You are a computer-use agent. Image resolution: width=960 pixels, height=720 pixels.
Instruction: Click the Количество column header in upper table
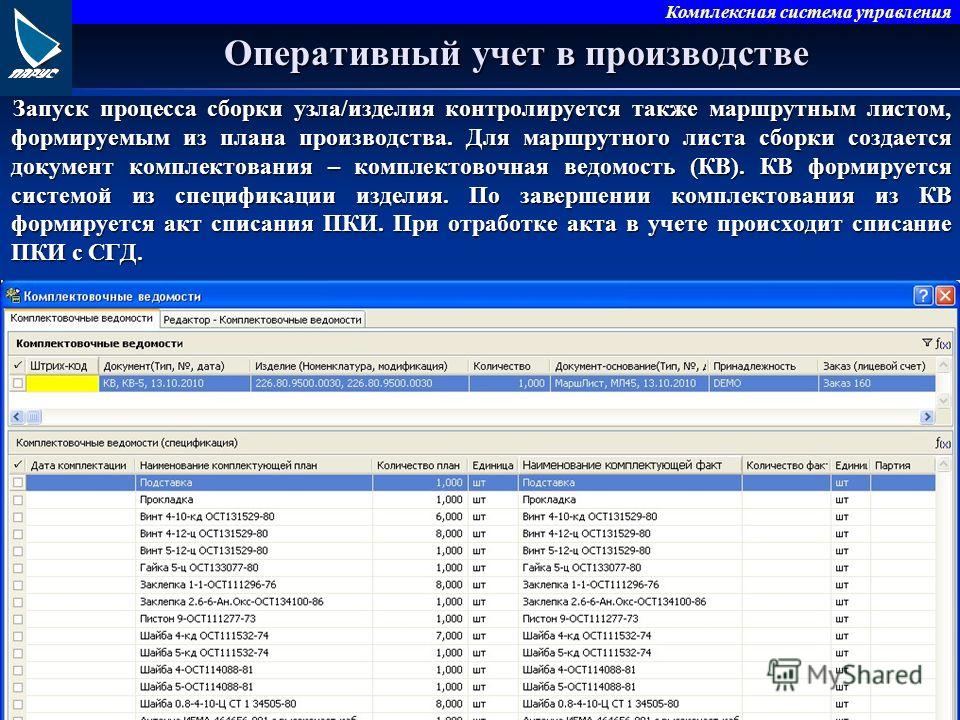pos(509,366)
